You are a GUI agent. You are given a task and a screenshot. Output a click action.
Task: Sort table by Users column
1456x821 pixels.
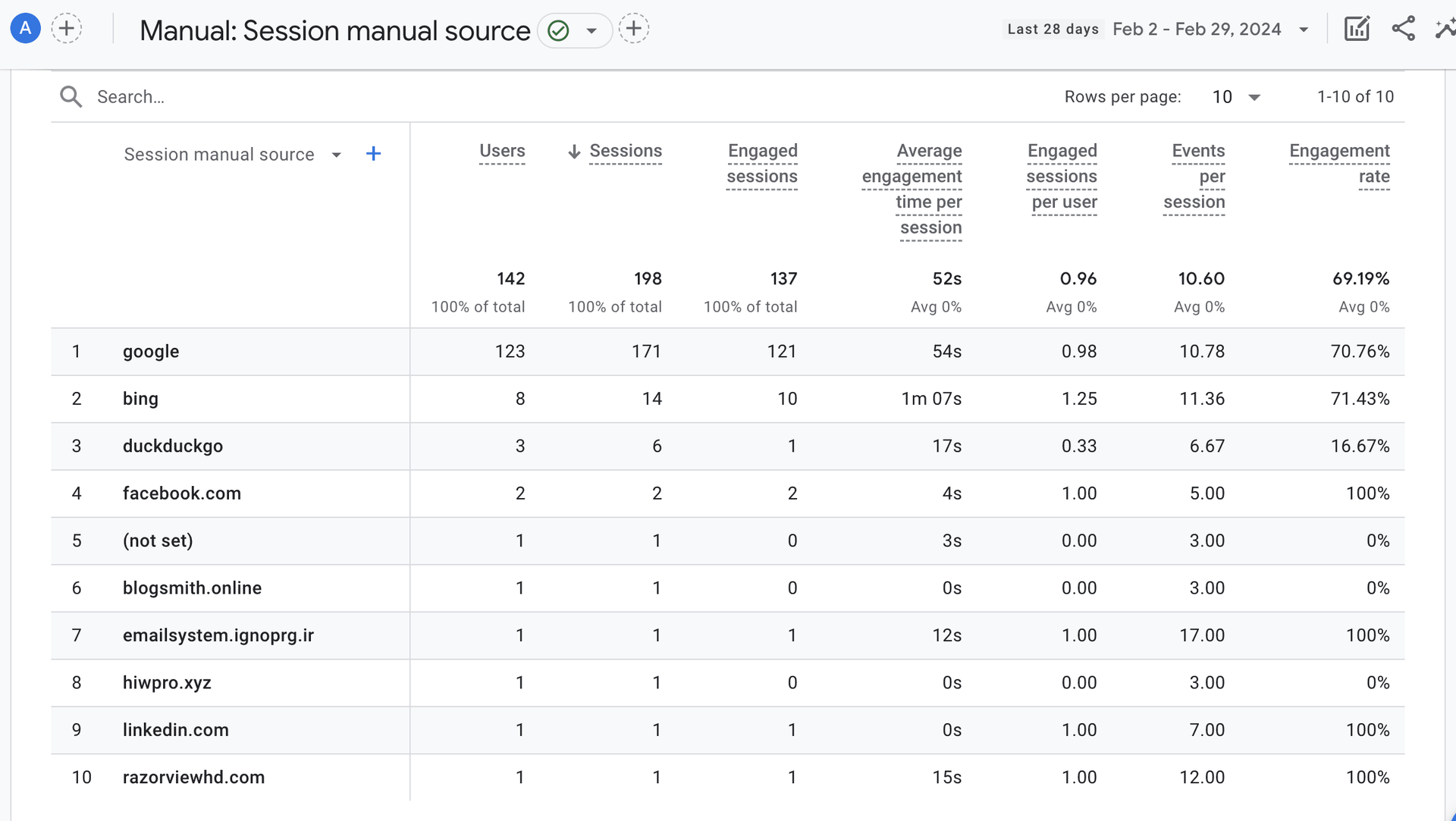click(502, 151)
